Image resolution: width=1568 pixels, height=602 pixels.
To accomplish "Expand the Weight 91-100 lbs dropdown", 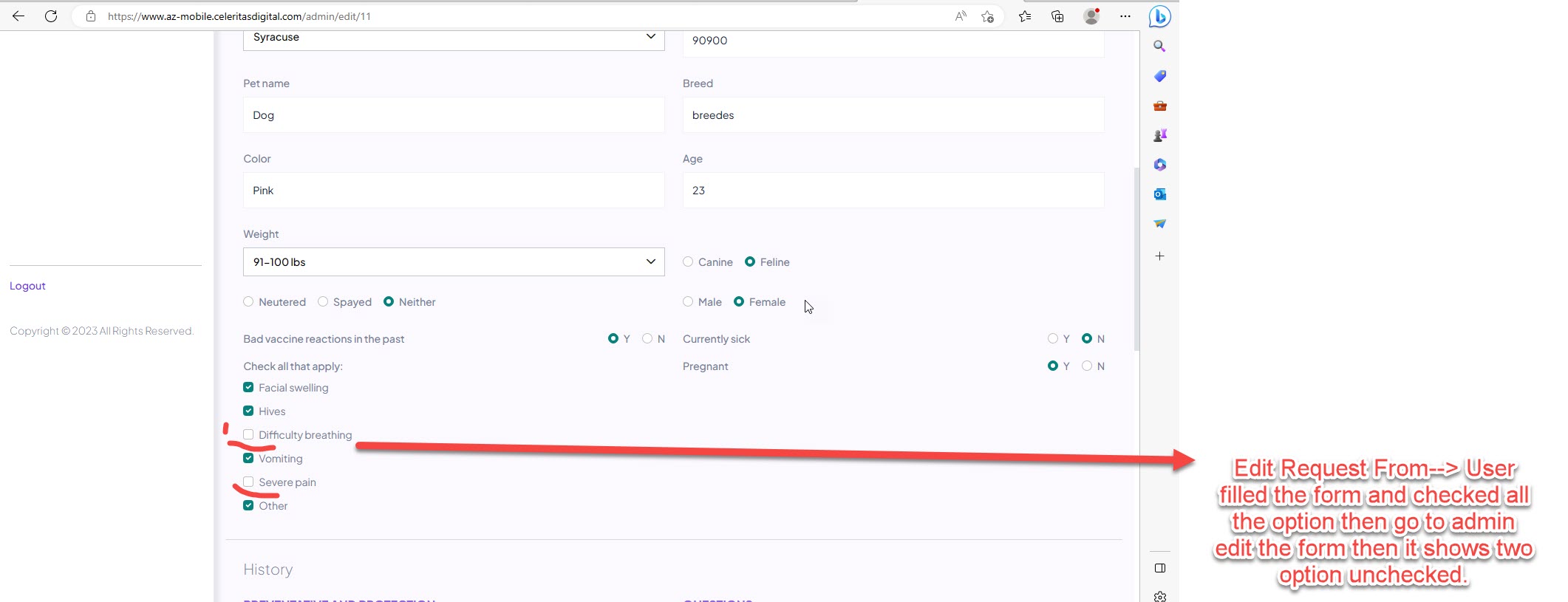I will pyautogui.click(x=453, y=262).
